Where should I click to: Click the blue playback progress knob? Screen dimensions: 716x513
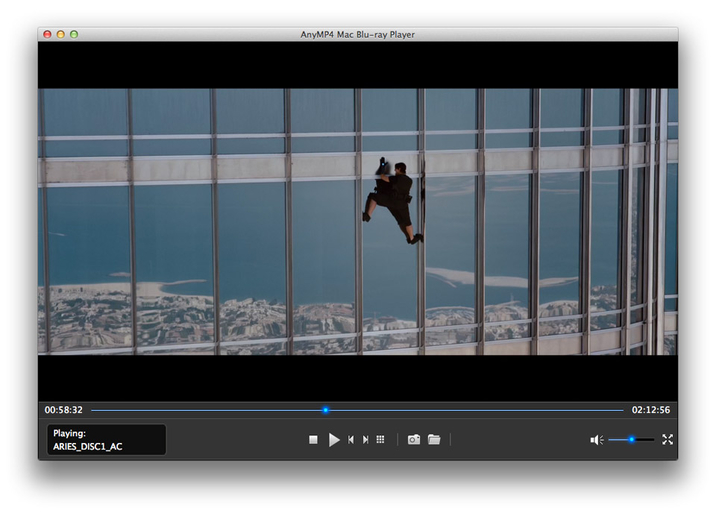(x=326, y=410)
